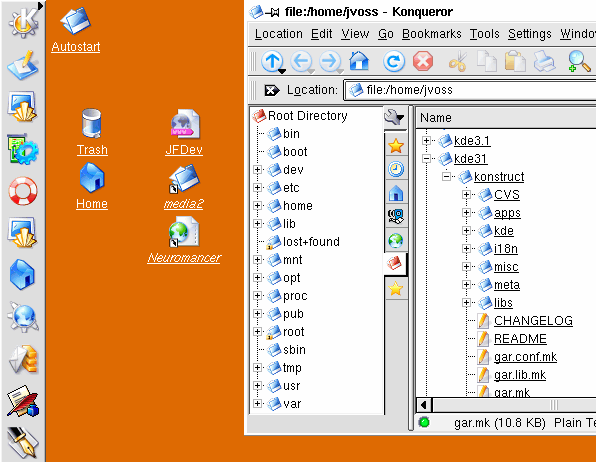Expand the dev folder in sidebar tree

tap(257, 170)
